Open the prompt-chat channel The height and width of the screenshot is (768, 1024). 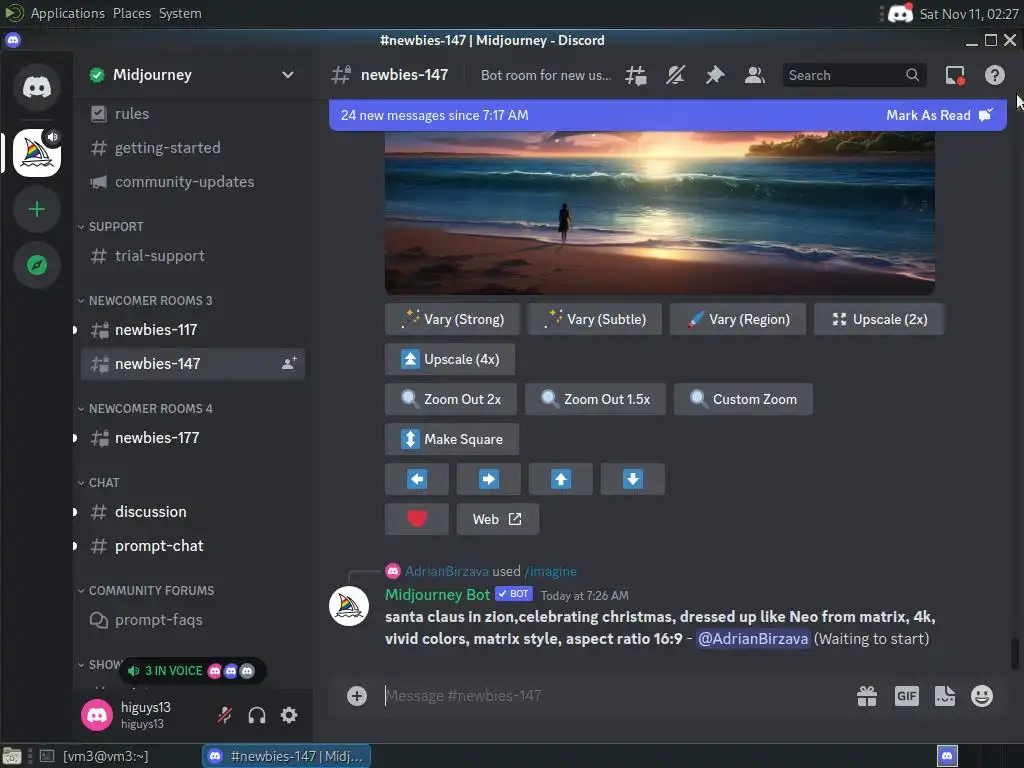[x=192, y=546]
